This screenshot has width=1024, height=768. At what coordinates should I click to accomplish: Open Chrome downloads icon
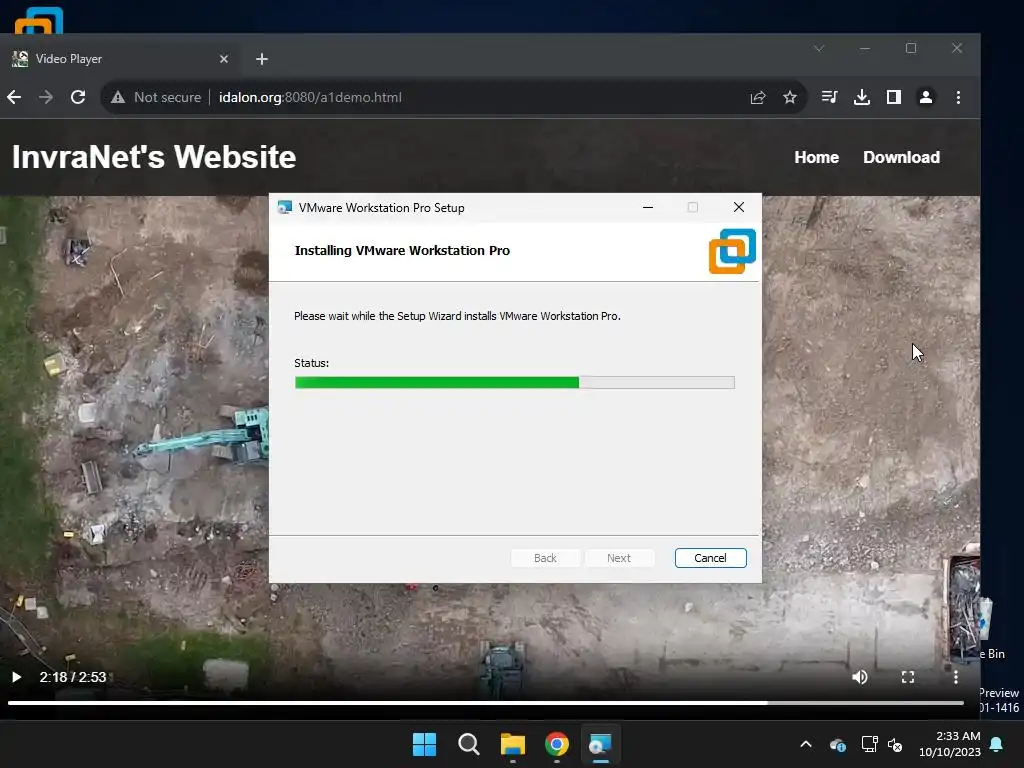tap(862, 97)
